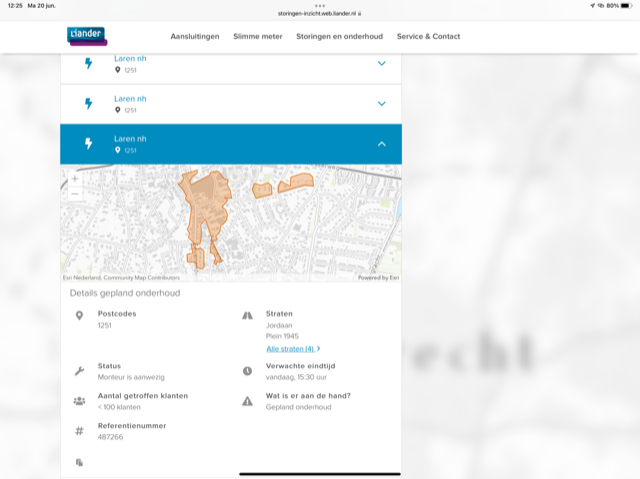Image resolution: width=640 pixels, height=479 pixels.
Task: Click the map zoom out minus button
Action: (x=75, y=194)
